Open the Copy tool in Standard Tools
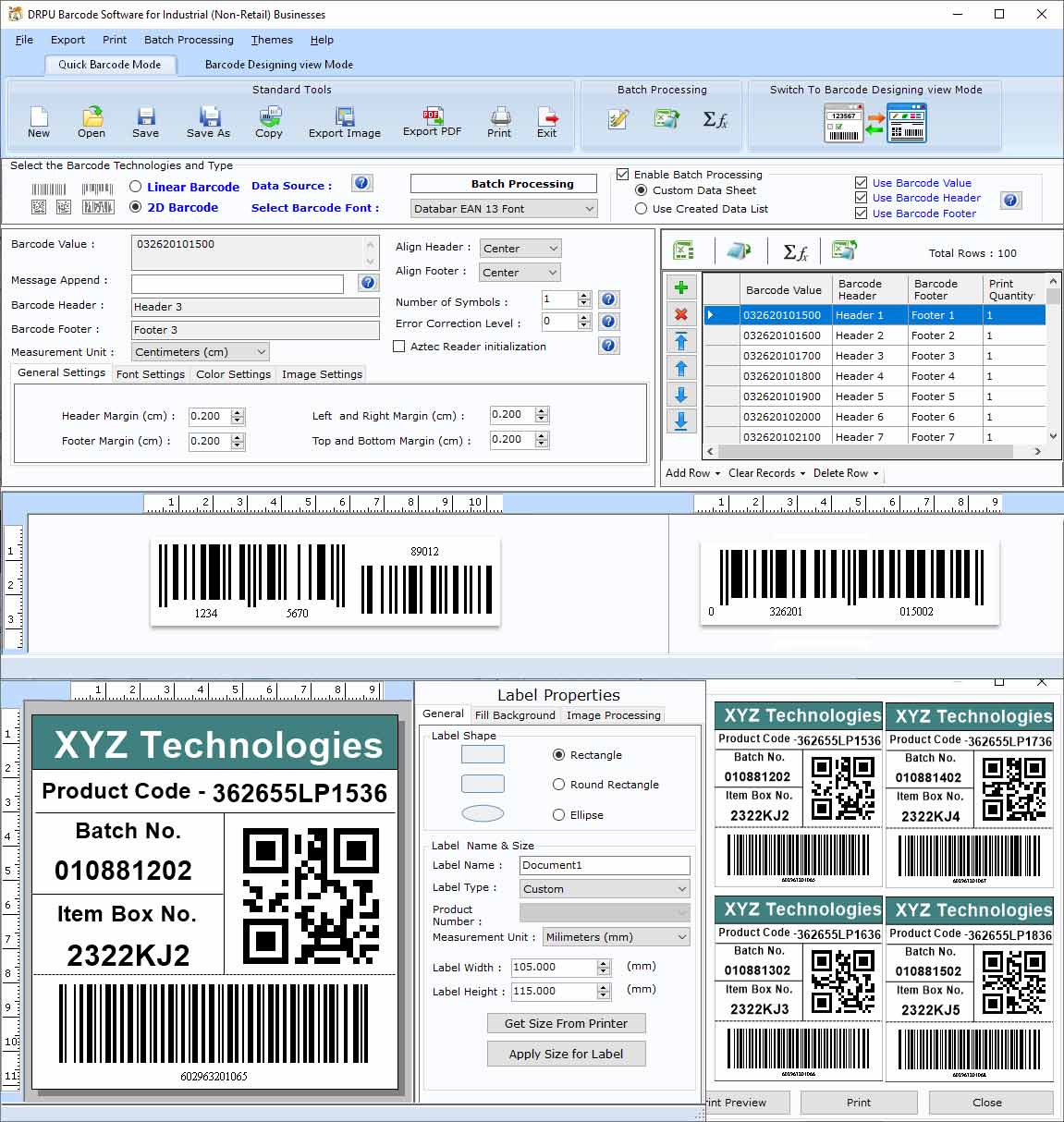 coord(269,120)
